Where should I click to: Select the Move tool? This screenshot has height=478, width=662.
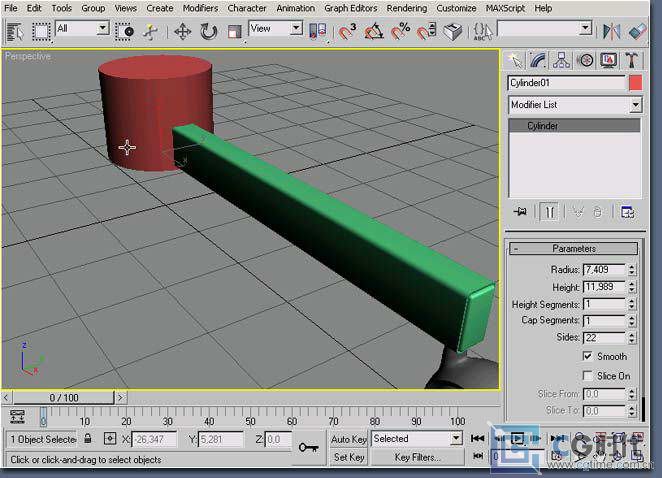183,32
